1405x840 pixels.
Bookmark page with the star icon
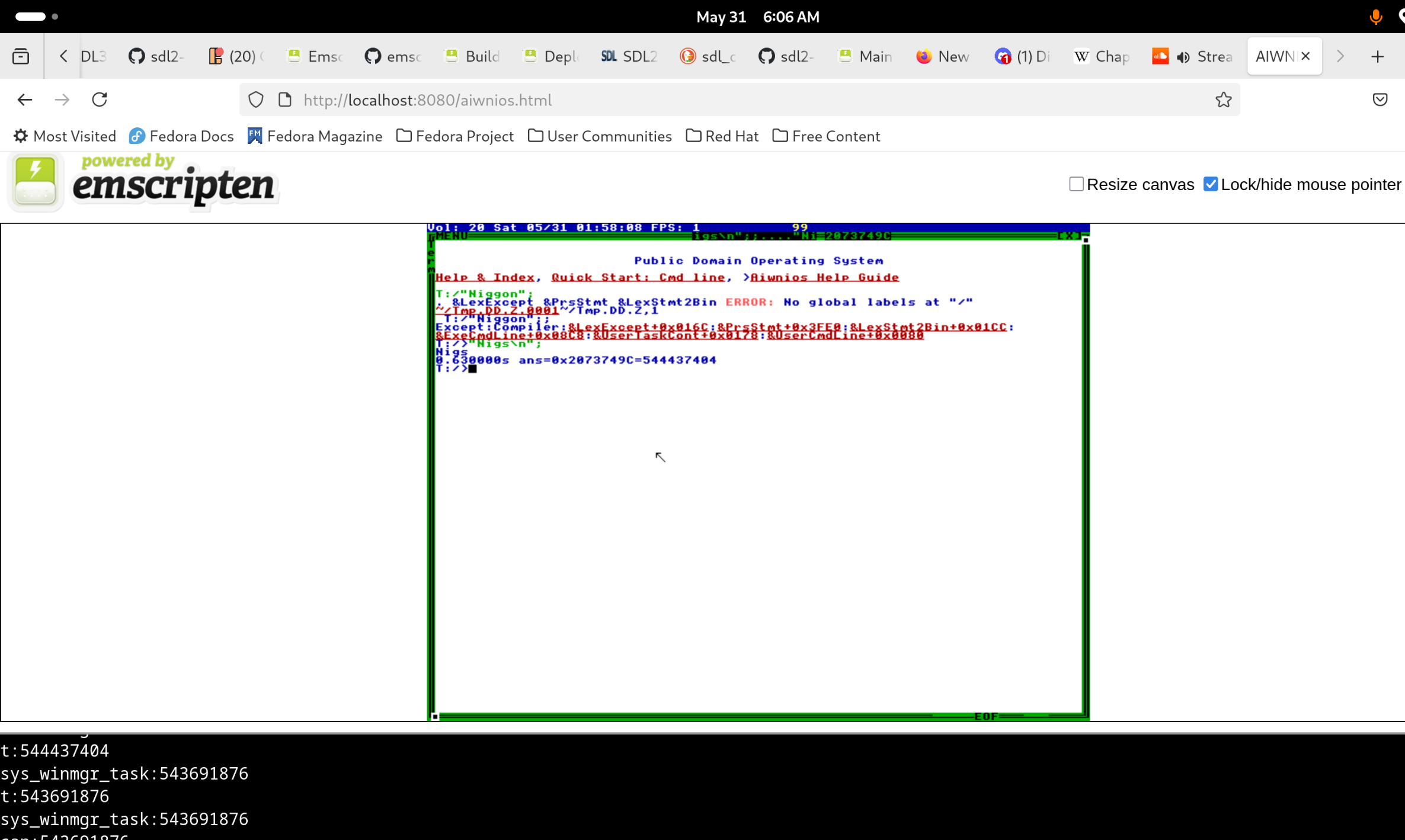(1223, 100)
